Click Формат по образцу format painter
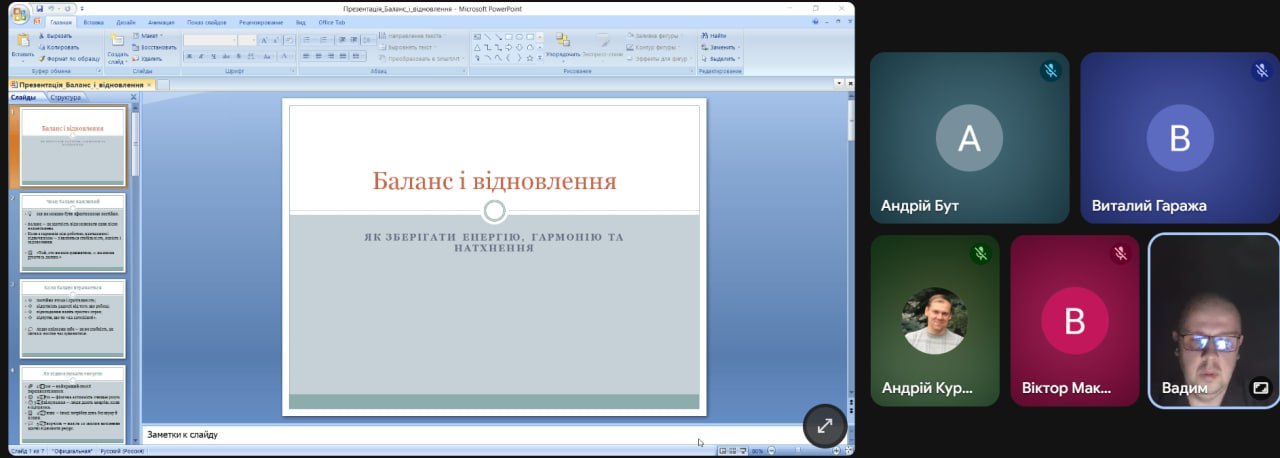The image size is (1280, 458). (69, 59)
